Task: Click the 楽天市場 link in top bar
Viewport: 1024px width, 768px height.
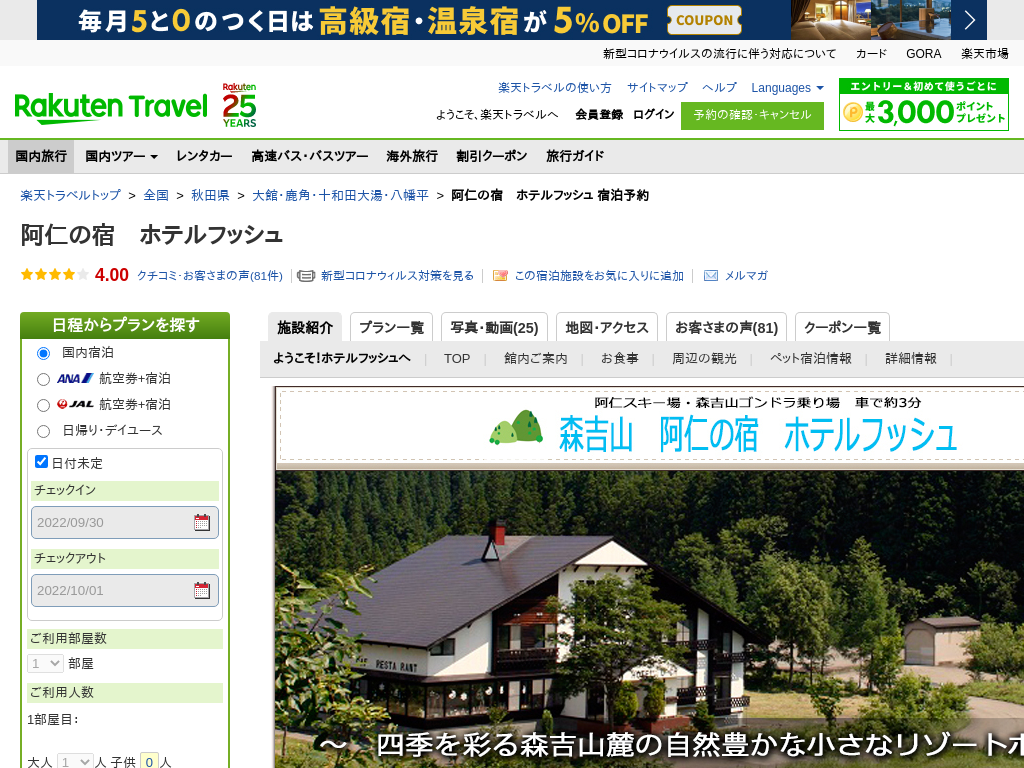Action: coord(984,54)
